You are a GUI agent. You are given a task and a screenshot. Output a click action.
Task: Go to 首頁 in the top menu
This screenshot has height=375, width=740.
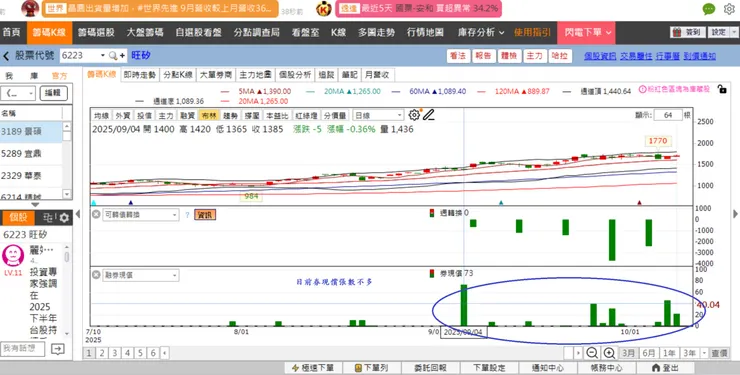pyautogui.click(x=12, y=33)
